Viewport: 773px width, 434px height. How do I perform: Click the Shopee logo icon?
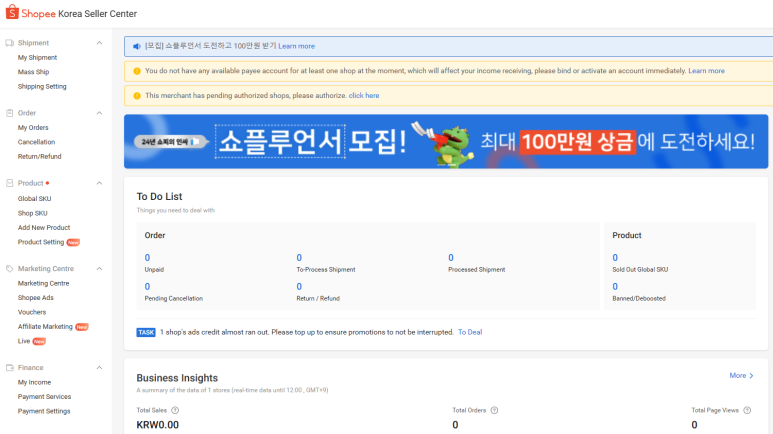[12, 12]
